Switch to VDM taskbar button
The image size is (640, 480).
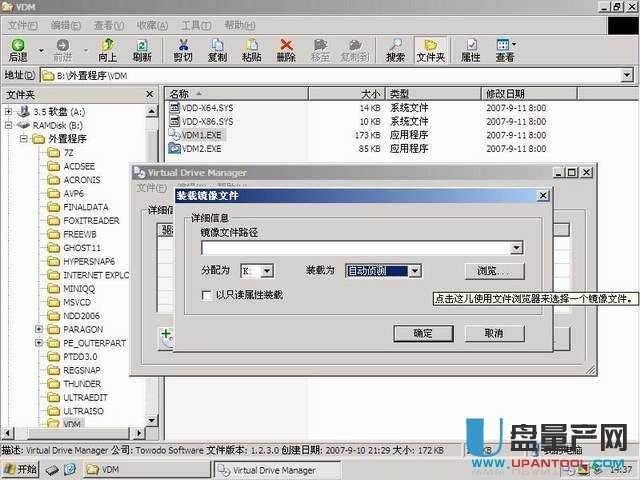(x=146, y=470)
